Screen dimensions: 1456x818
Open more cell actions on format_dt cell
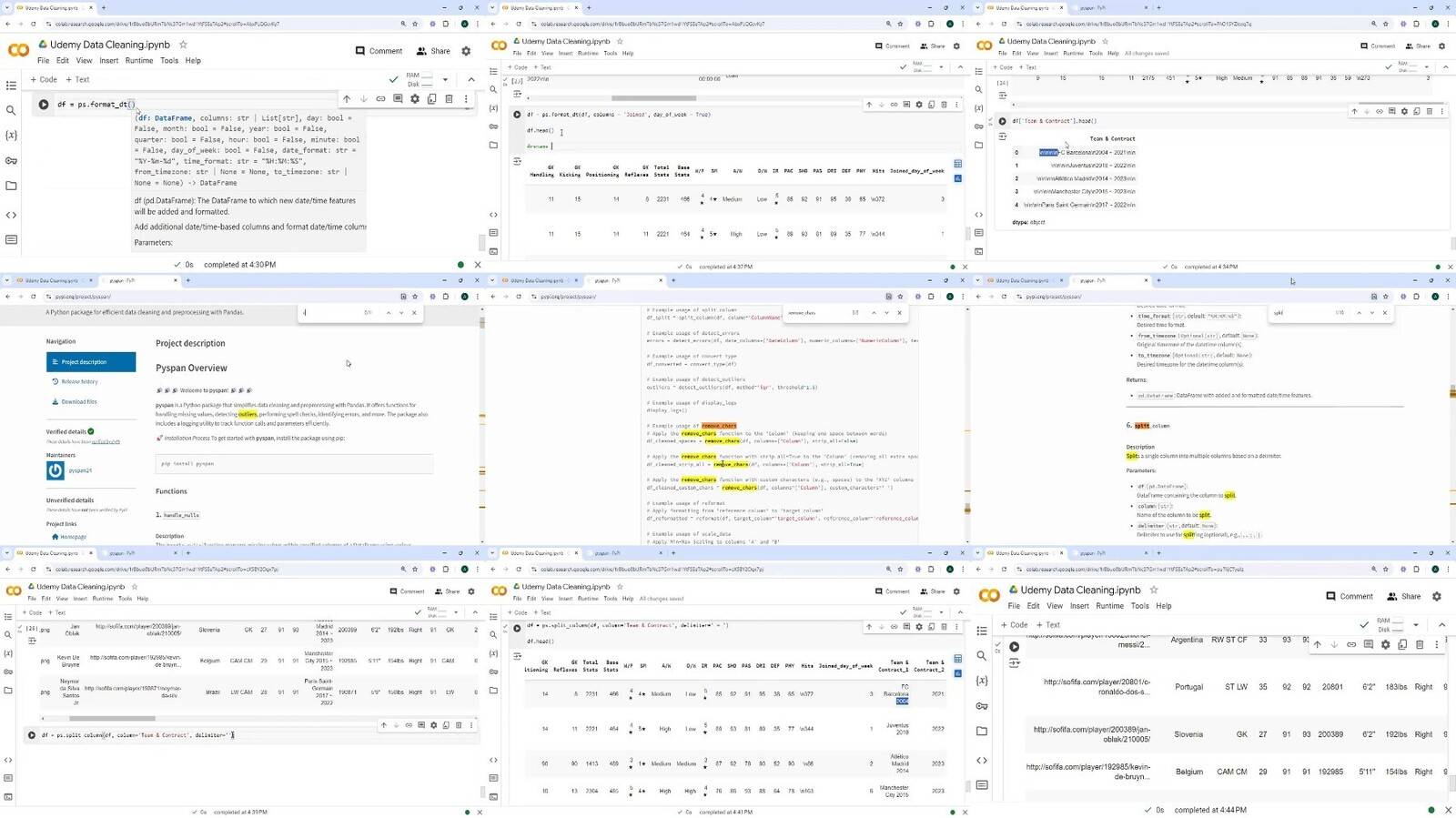coord(466,98)
